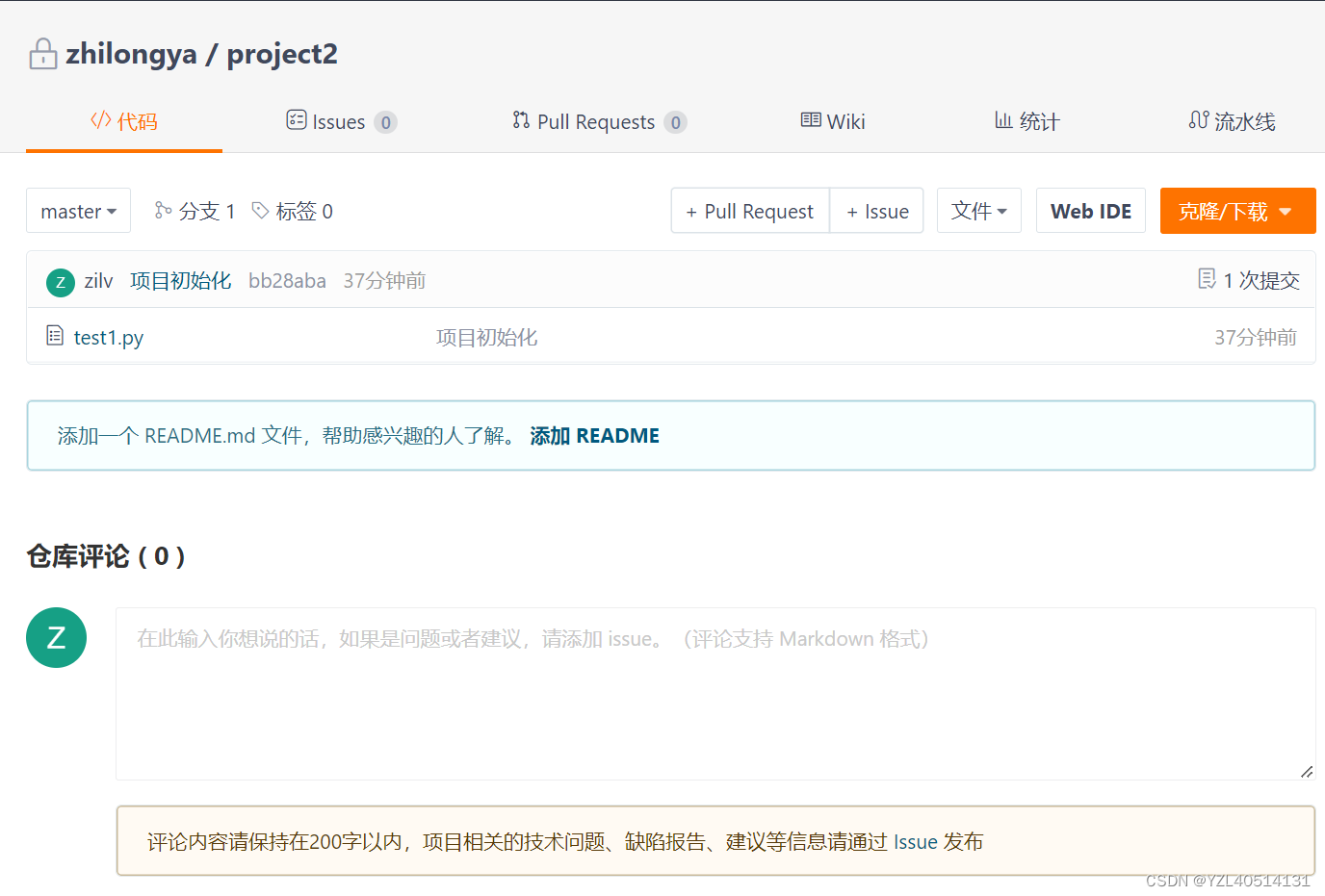The width and height of the screenshot is (1325, 896).
Task: Open the 项目初始化 commit message in header
Action: coord(181,281)
